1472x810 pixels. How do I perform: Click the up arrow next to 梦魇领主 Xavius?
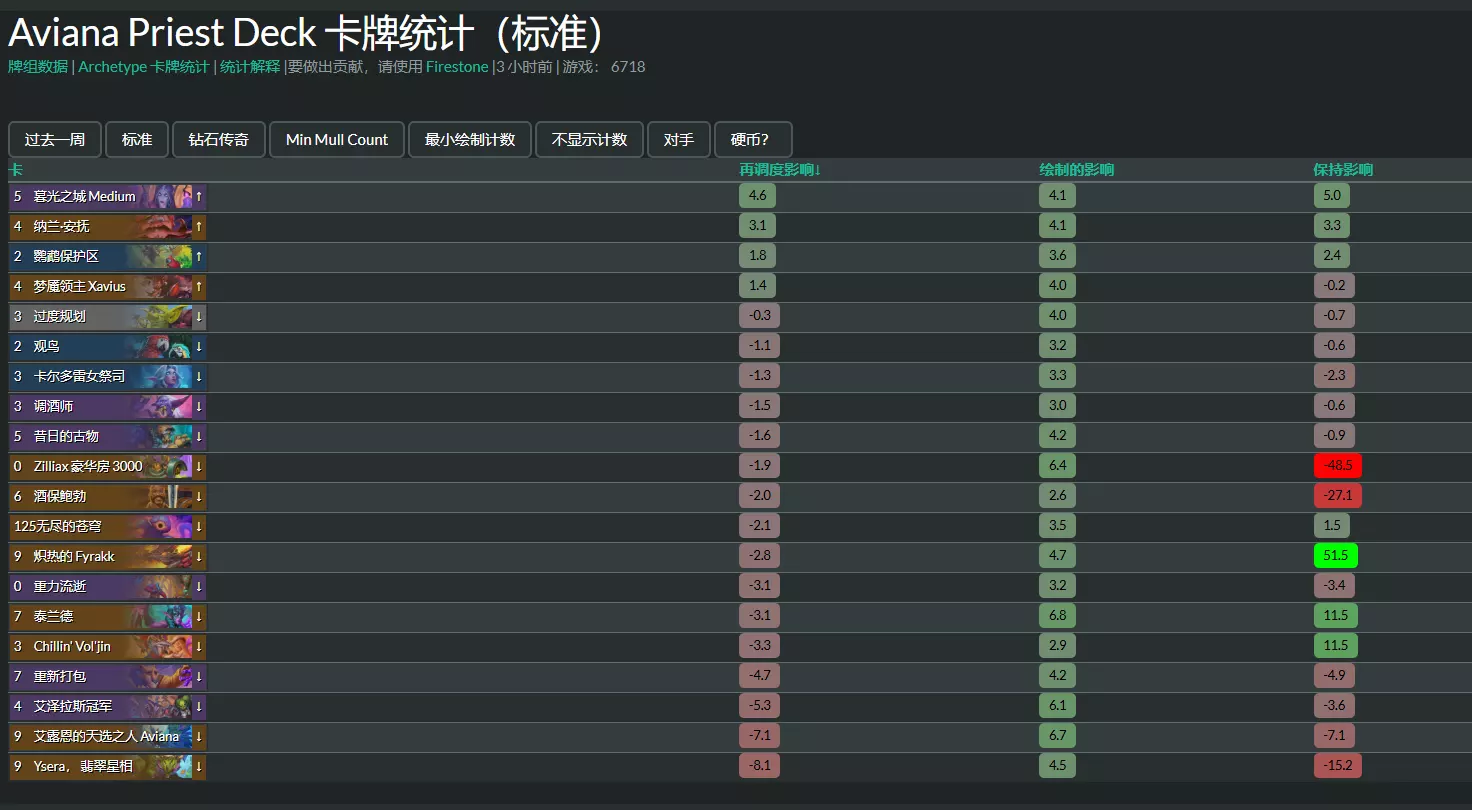[x=198, y=285]
